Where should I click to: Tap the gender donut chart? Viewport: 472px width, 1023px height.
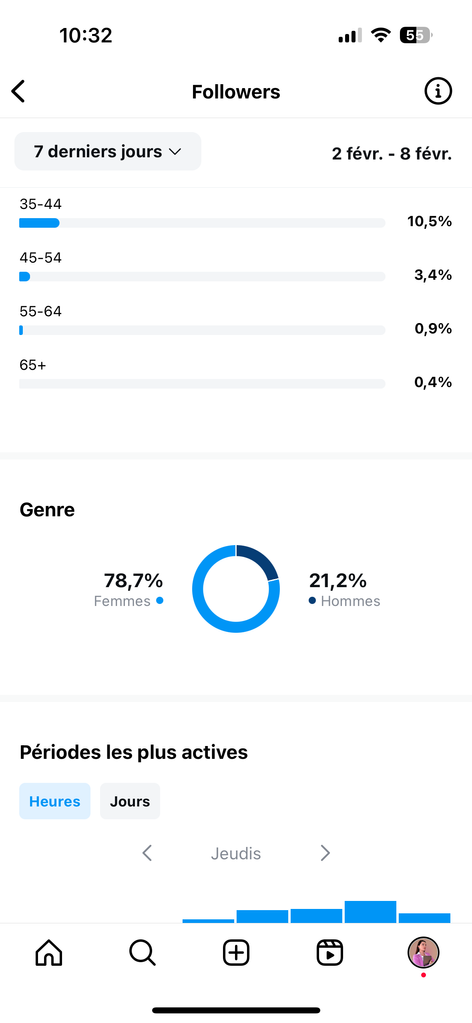(236, 588)
